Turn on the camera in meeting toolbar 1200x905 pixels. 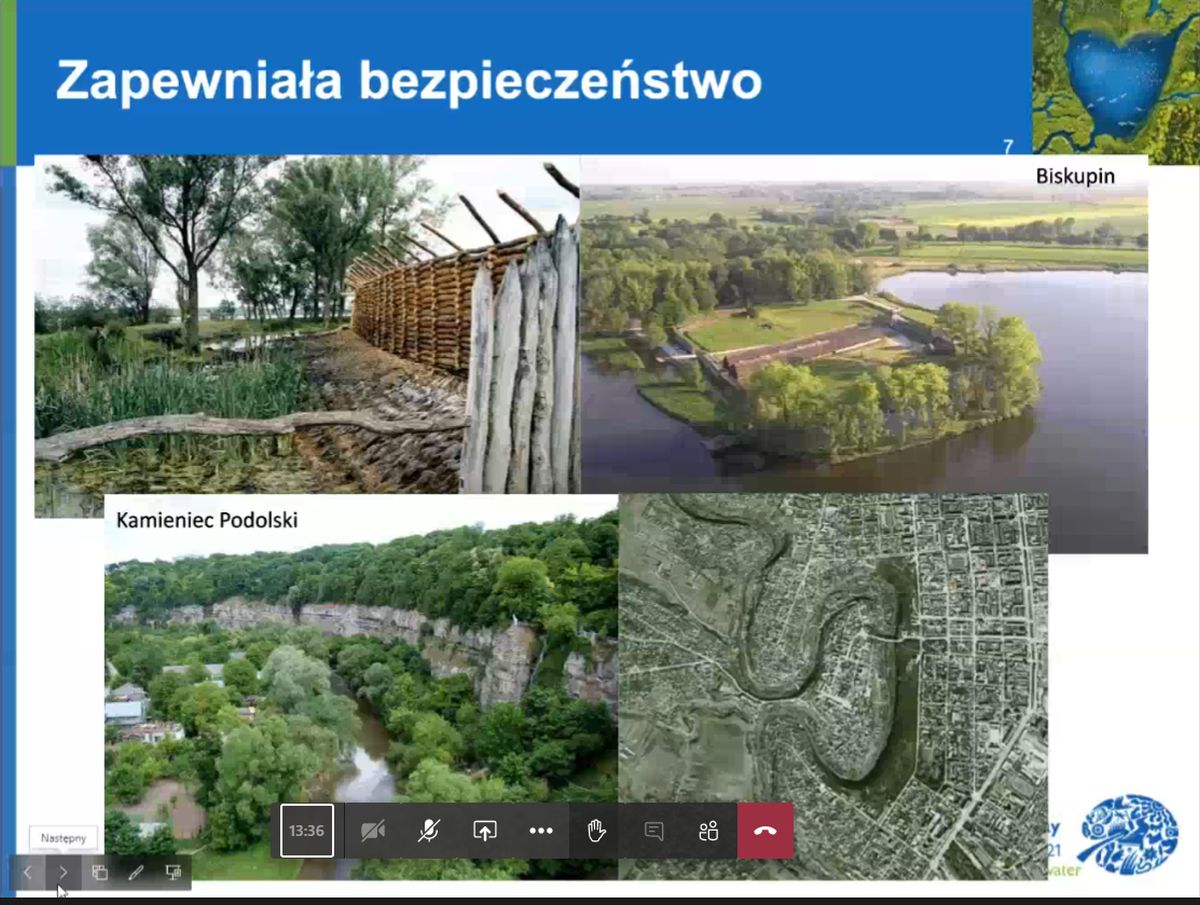tap(373, 831)
